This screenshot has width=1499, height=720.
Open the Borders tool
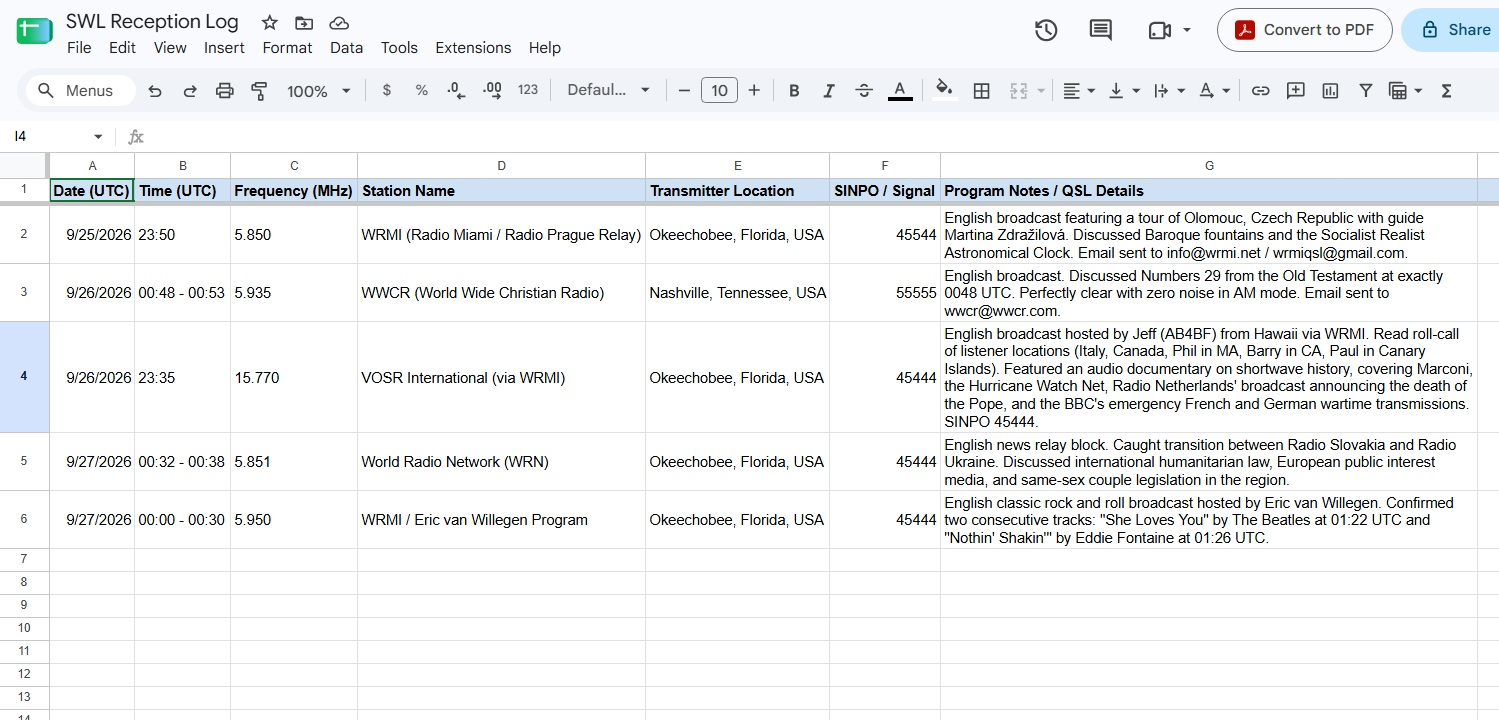coord(982,91)
